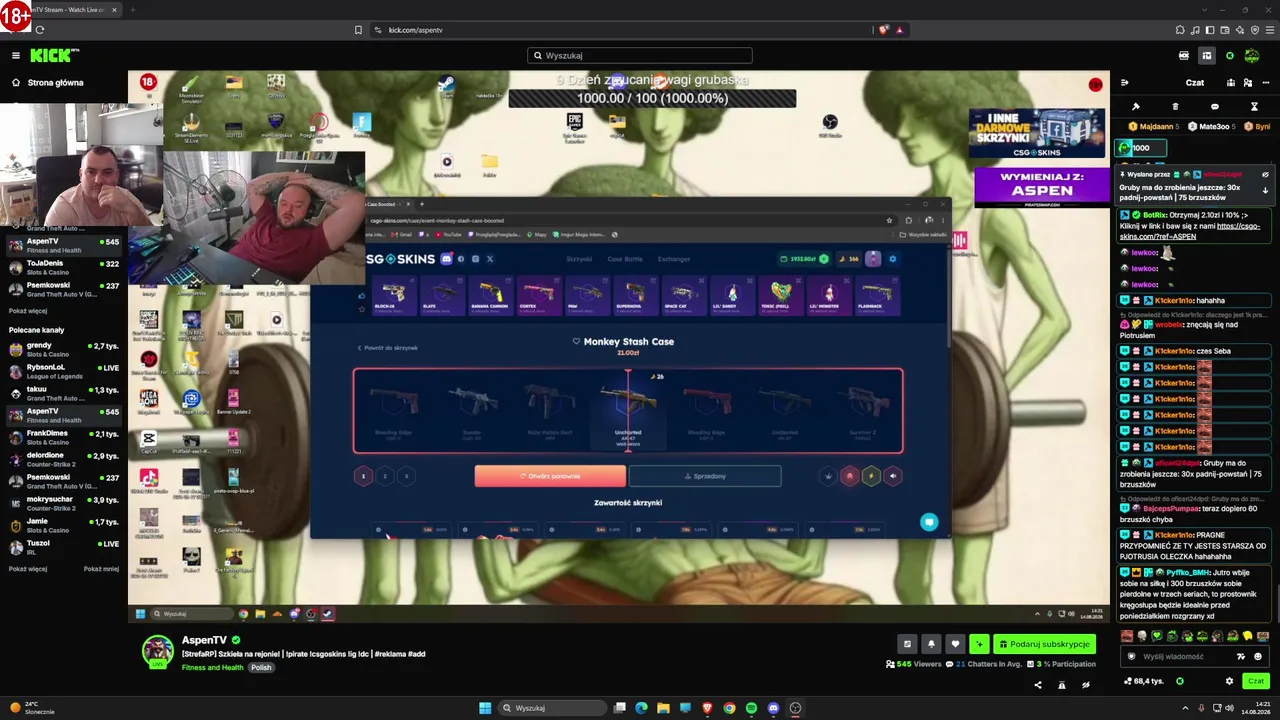Screen dimensions: 1280x720
Task: Collapse recommended list with Pokaż mniej
Action: click(x=101, y=569)
